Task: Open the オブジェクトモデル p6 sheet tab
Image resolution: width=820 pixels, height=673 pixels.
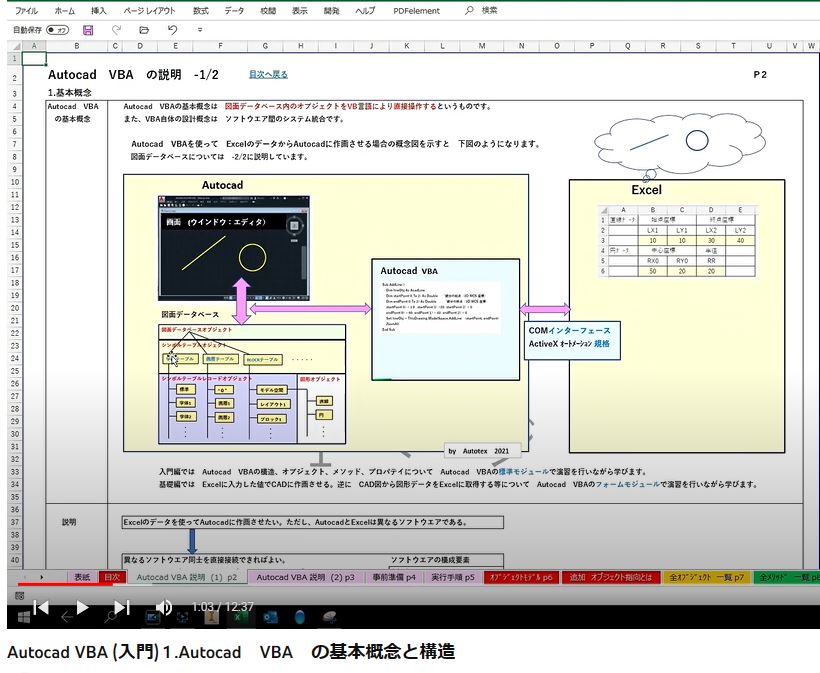Action: [523, 578]
